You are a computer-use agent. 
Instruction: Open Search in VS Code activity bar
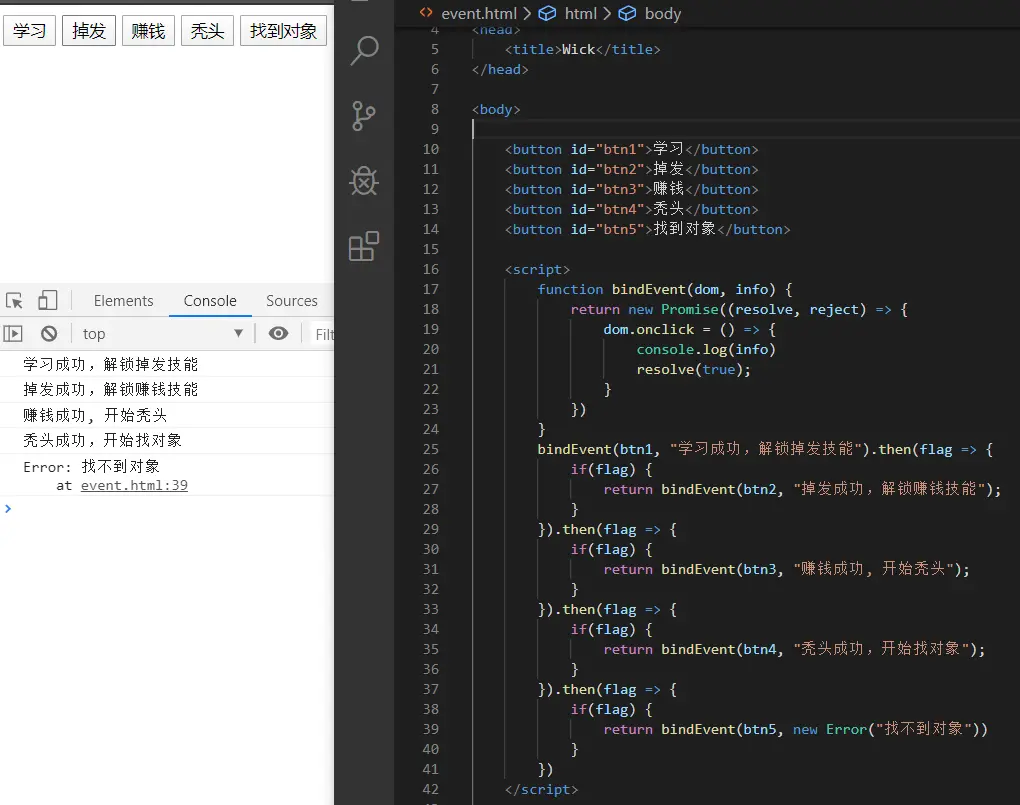pos(364,50)
